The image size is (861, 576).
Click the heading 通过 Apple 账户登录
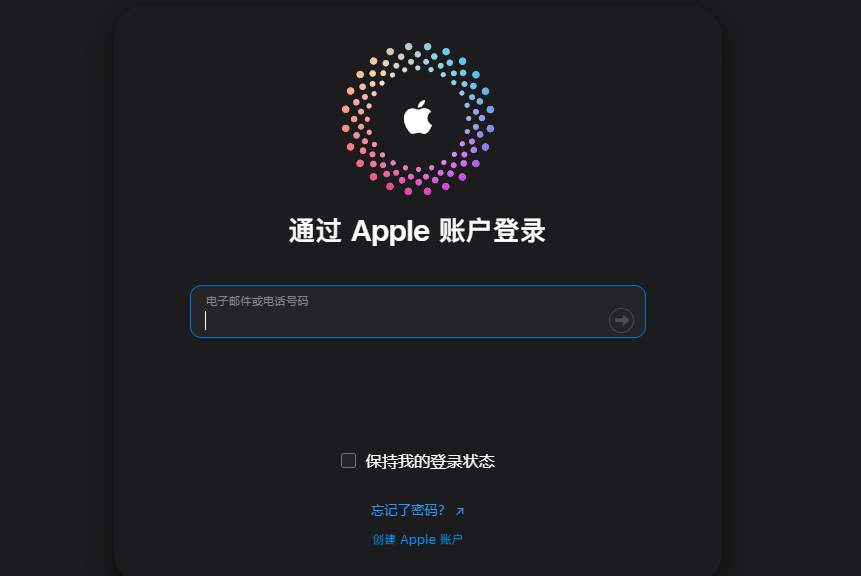pos(417,231)
